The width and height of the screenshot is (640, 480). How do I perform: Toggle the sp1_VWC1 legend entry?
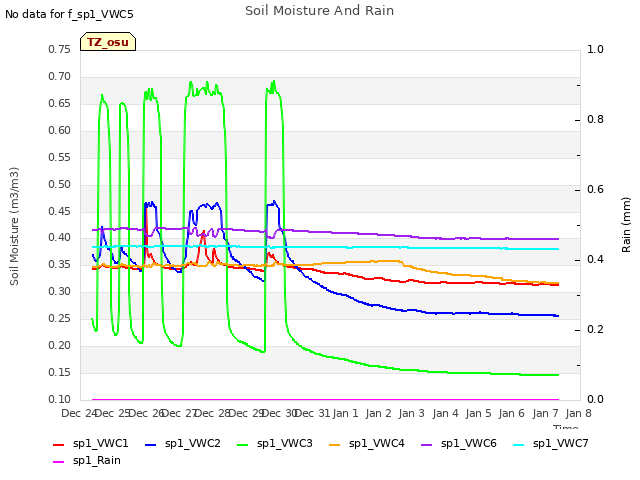pyautogui.click(x=91, y=444)
